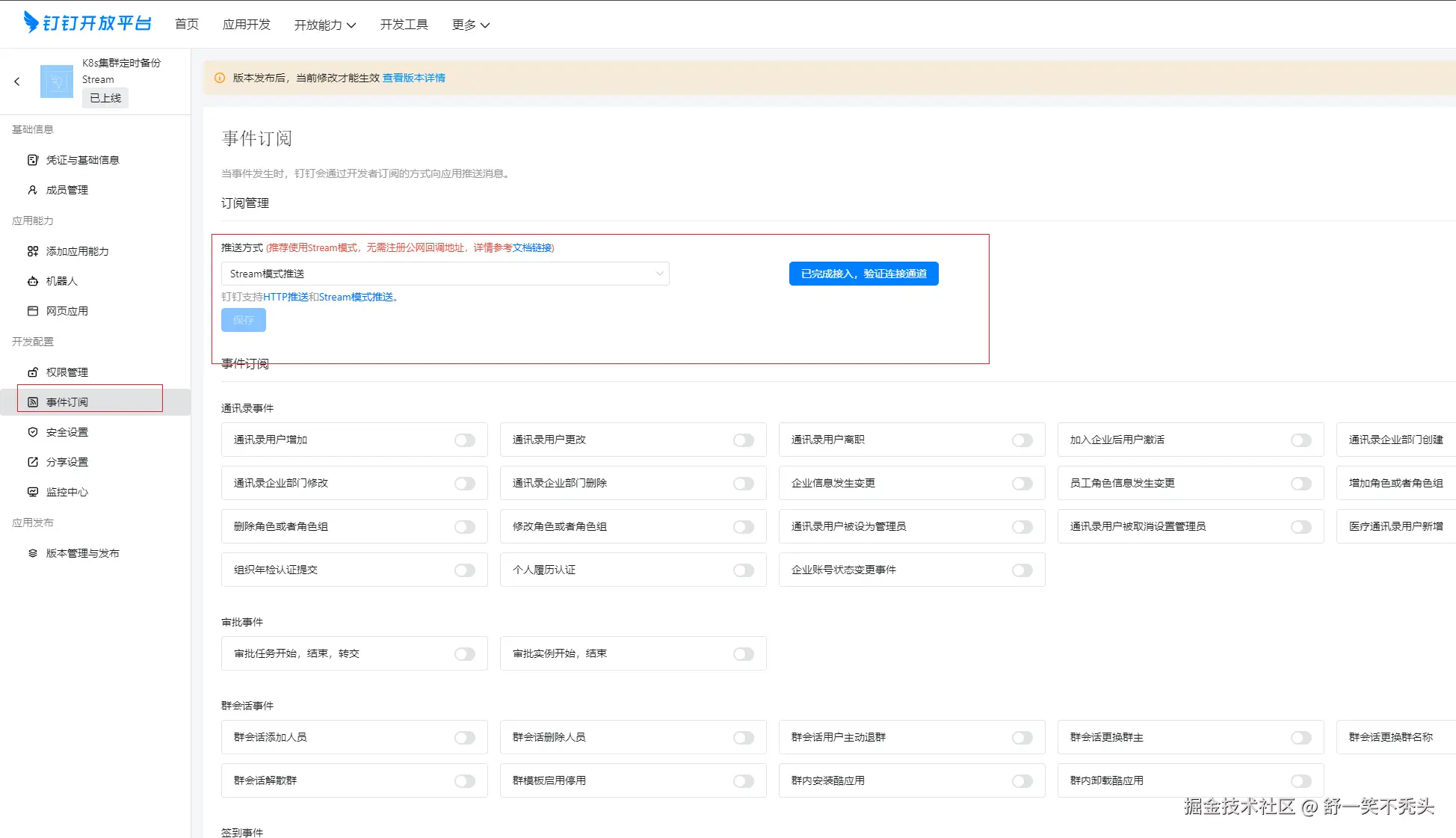The width and height of the screenshot is (1456, 838).
Task: Click the 添加应用能力 grid icon
Action: (32, 251)
